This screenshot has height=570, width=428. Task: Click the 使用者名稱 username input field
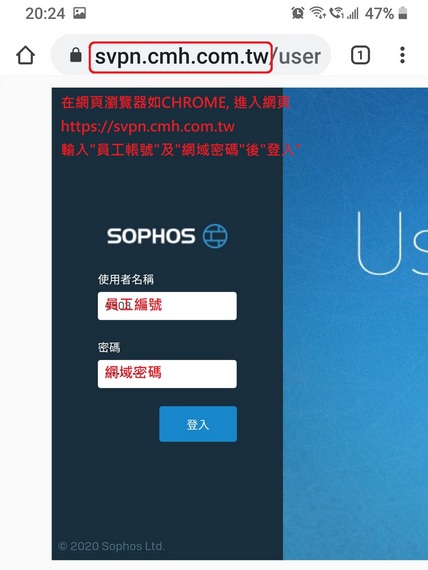(167, 306)
